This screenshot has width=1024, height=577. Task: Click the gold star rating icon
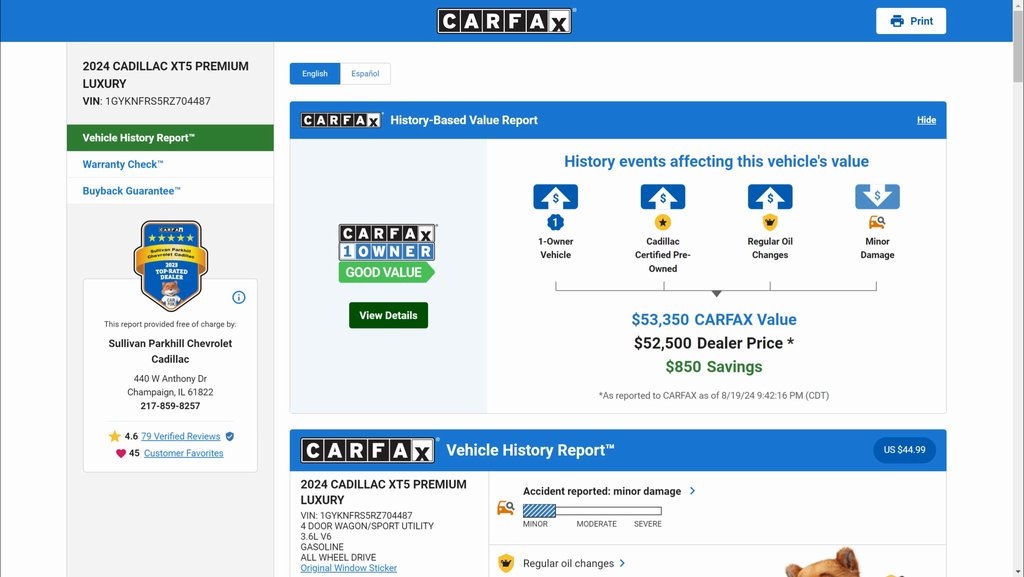tap(114, 436)
